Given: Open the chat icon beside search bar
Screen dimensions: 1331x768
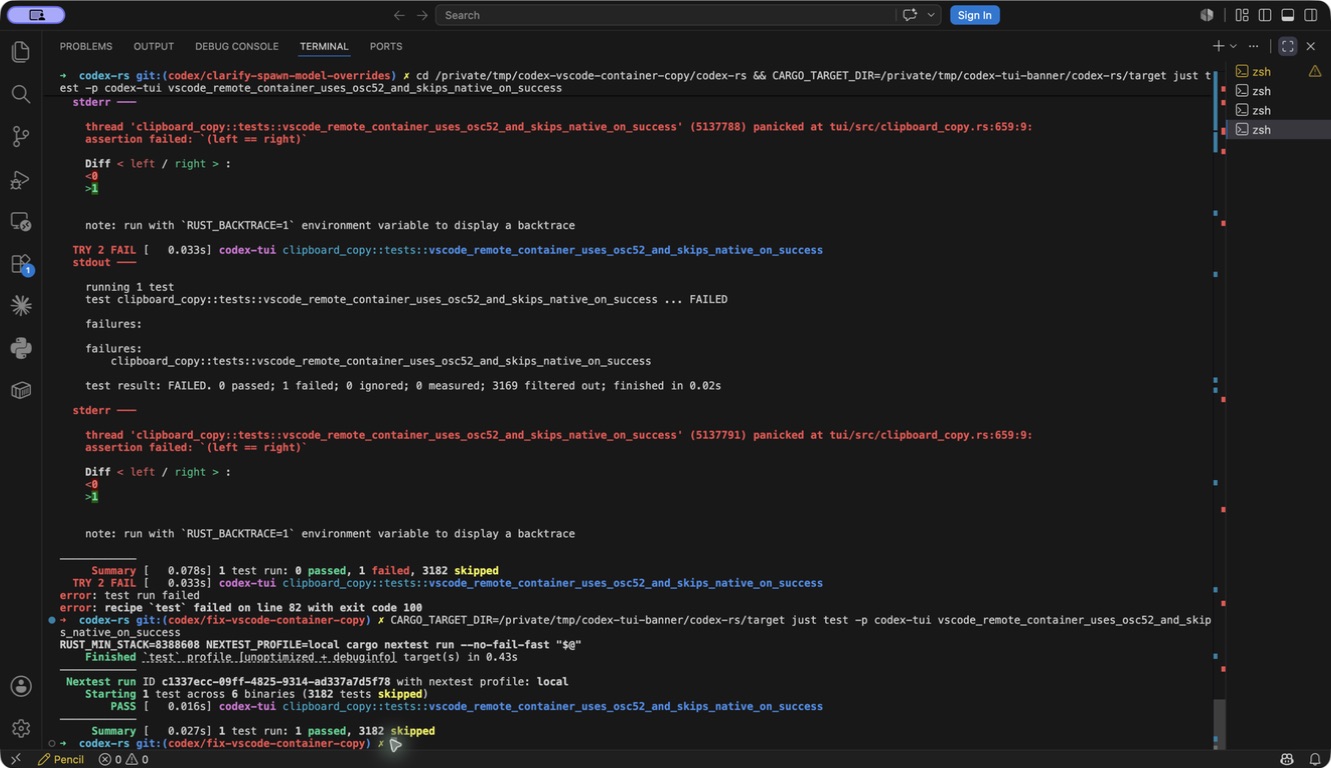Looking at the screenshot, I should pyautogui.click(x=910, y=15).
